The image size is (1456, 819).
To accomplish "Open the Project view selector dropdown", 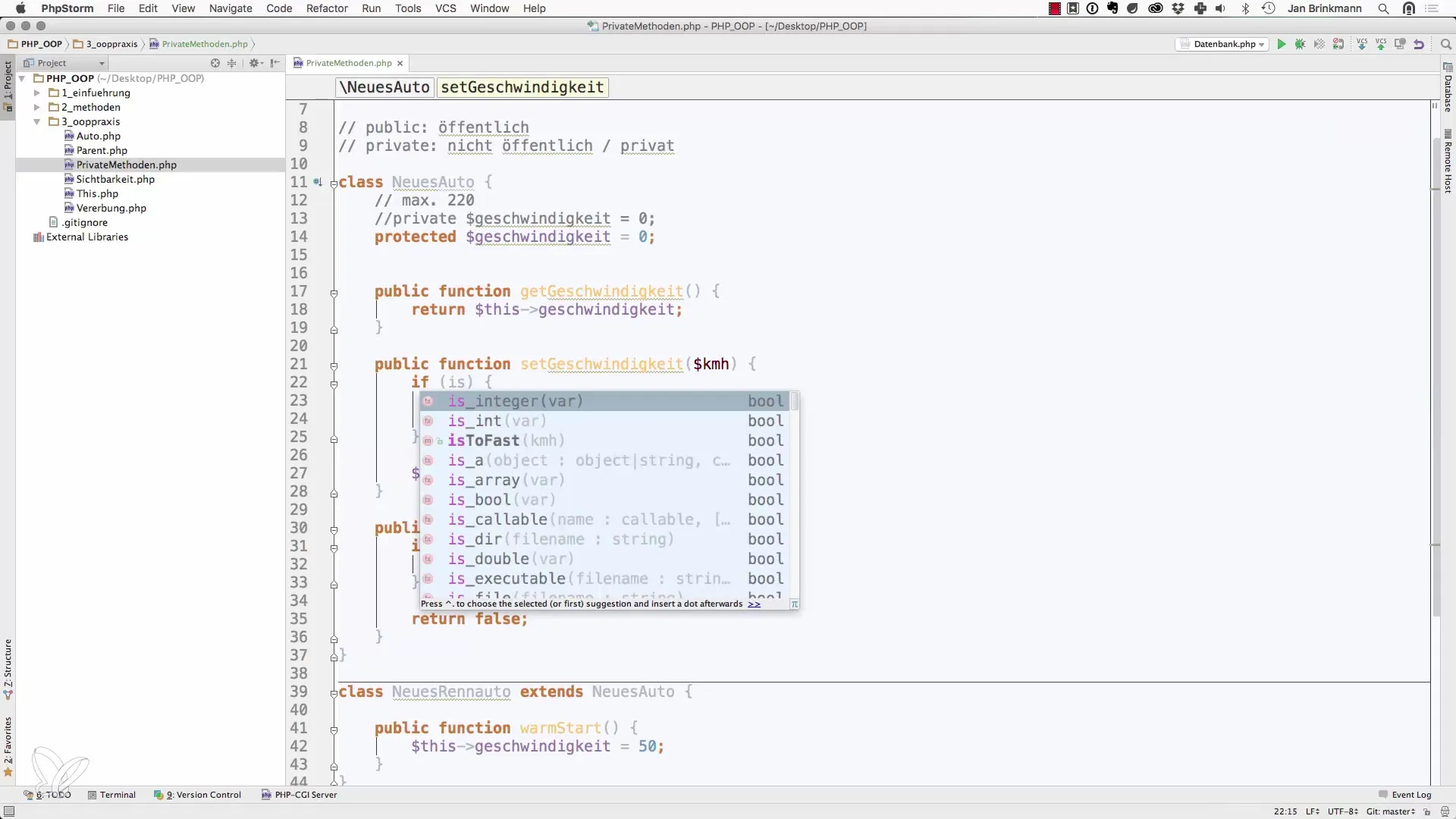I will (x=64, y=63).
